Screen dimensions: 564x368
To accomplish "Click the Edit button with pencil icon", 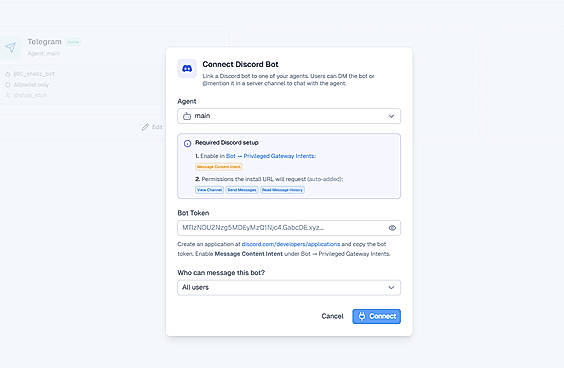I will [x=152, y=127].
